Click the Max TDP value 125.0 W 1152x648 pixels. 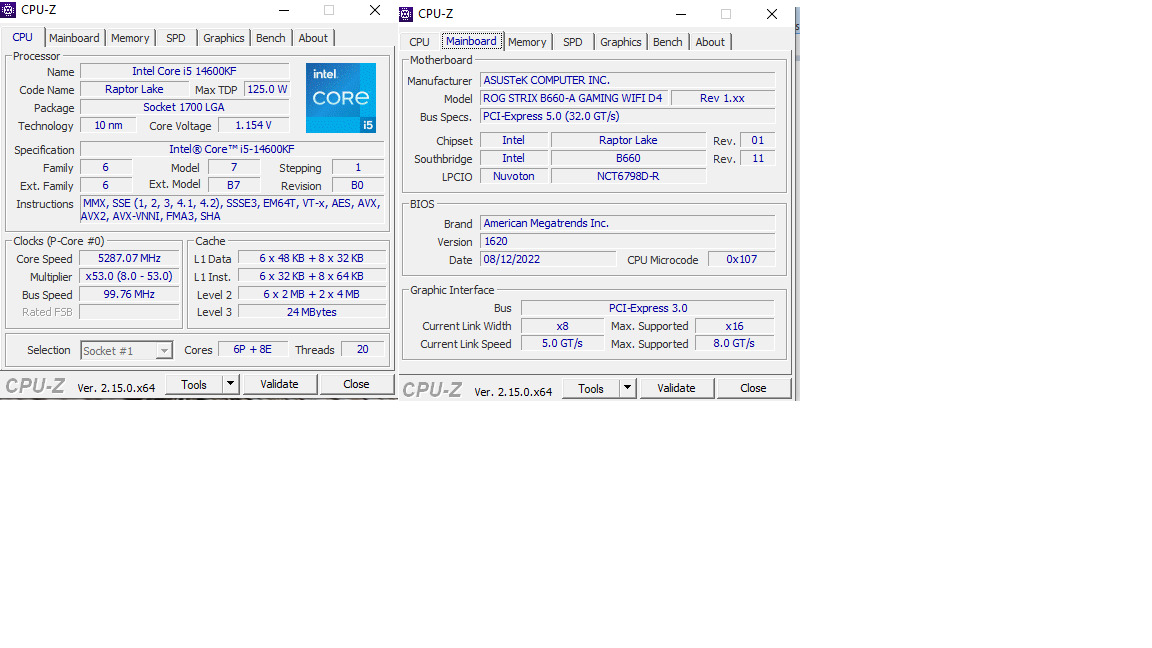coord(267,89)
